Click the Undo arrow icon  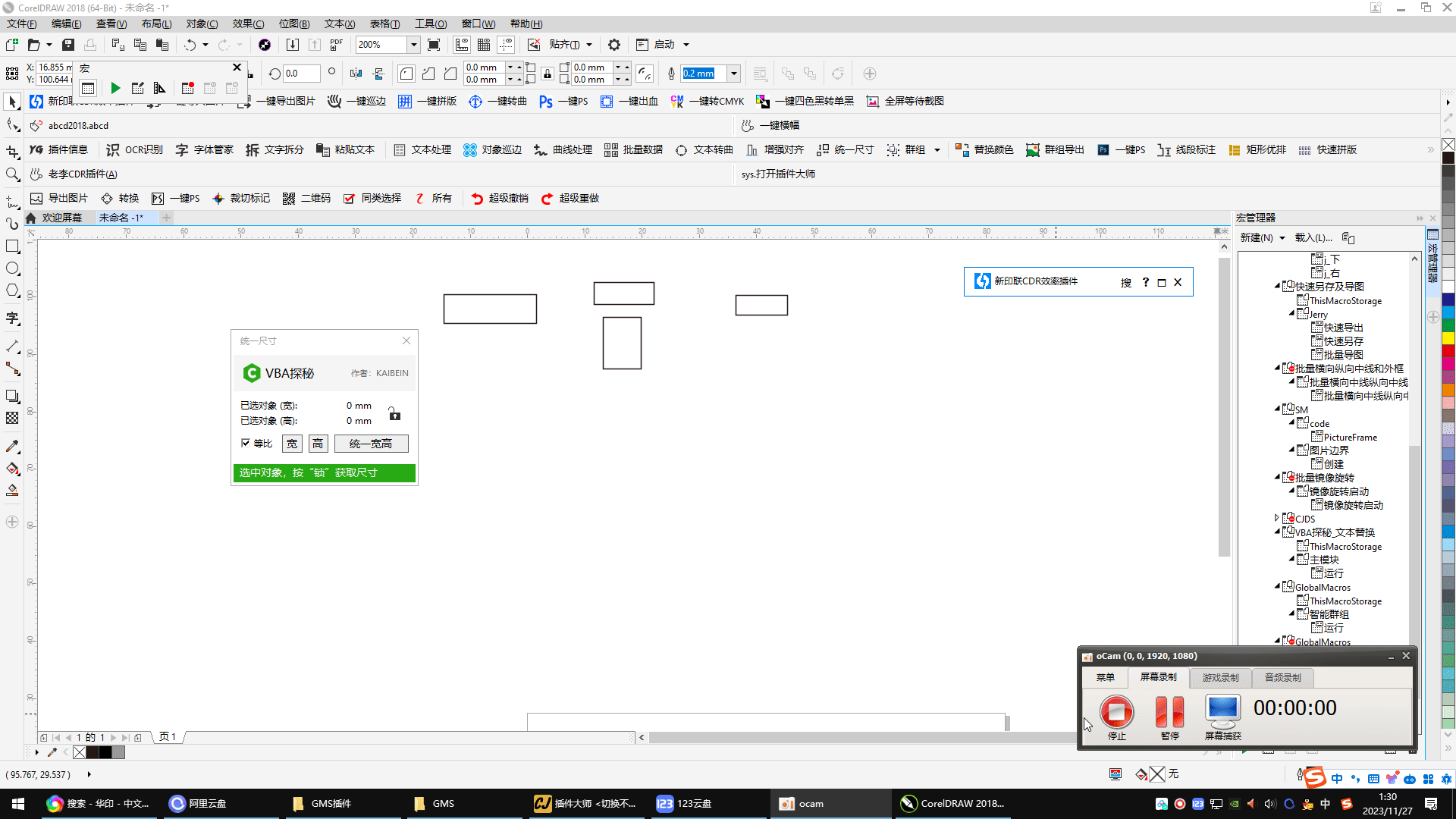pos(190,45)
